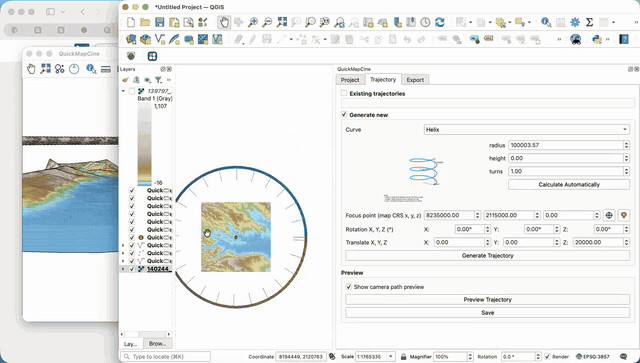
Task: Select the Trajectory tab
Action: click(383, 79)
